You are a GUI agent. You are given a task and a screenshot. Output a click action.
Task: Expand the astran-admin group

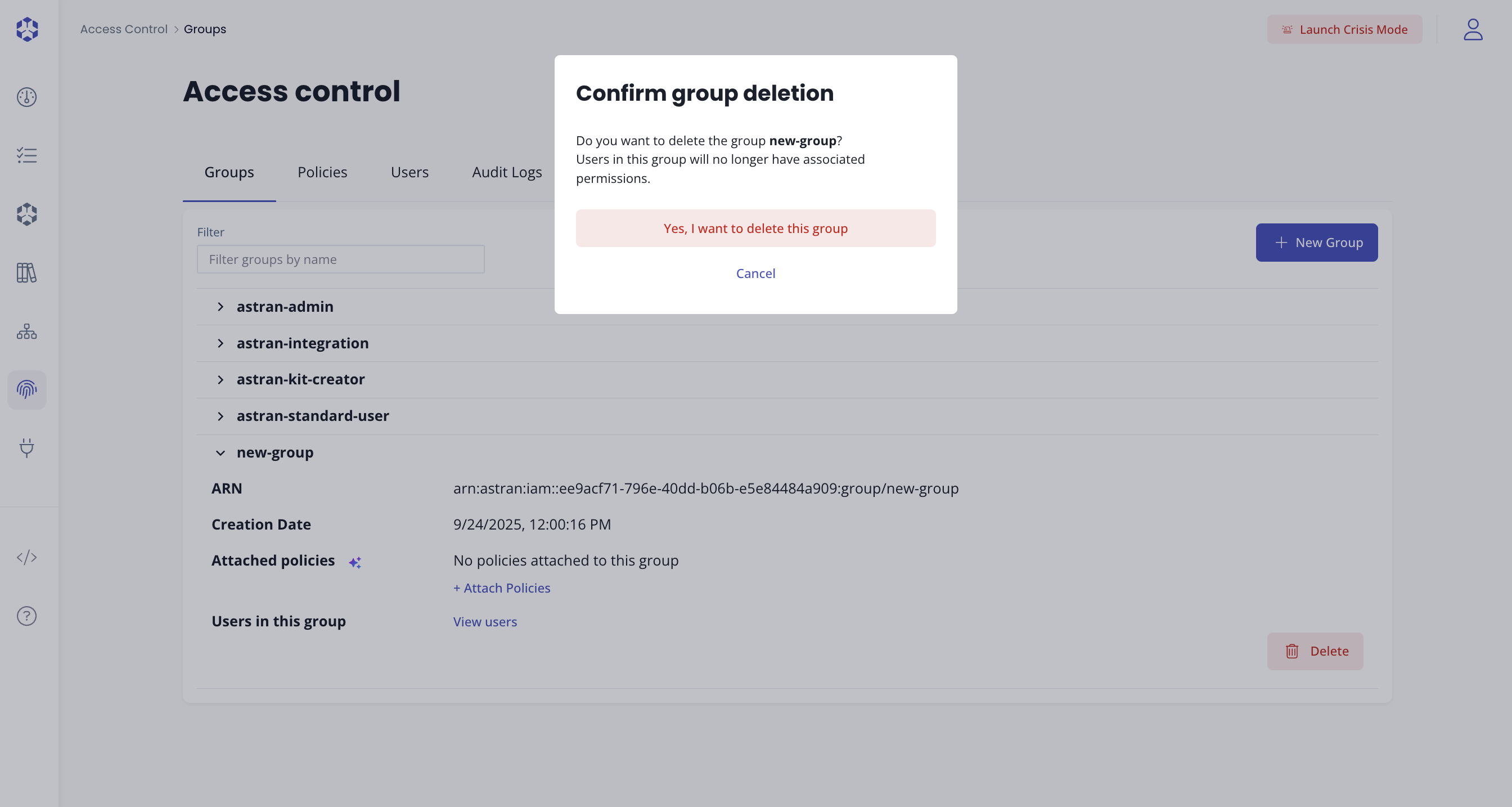coord(220,307)
